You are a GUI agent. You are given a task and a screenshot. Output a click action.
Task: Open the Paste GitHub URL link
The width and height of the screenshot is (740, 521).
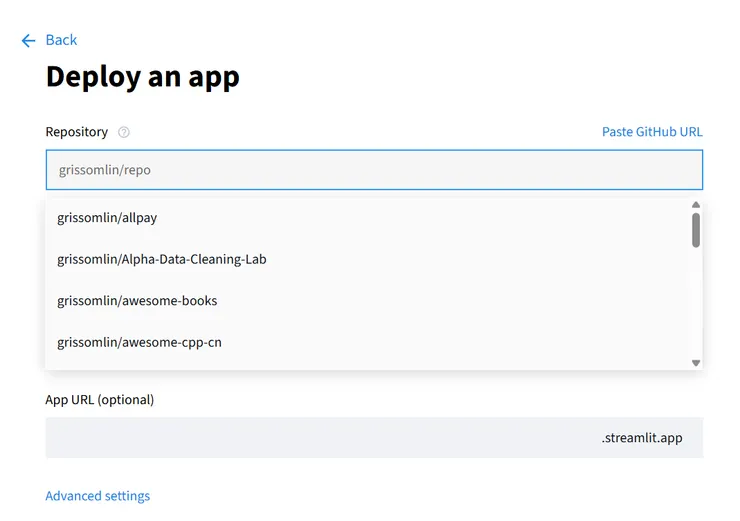pyautogui.click(x=652, y=132)
